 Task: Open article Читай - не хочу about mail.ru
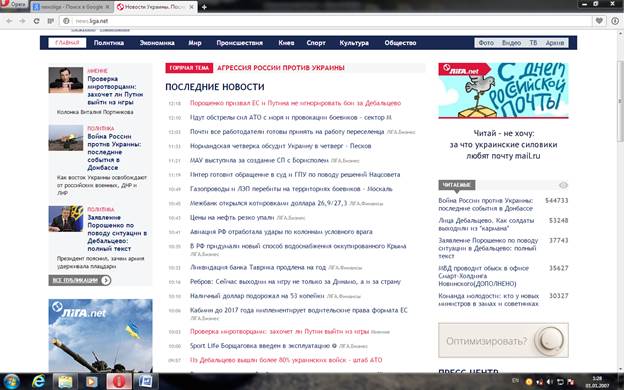[503, 144]
